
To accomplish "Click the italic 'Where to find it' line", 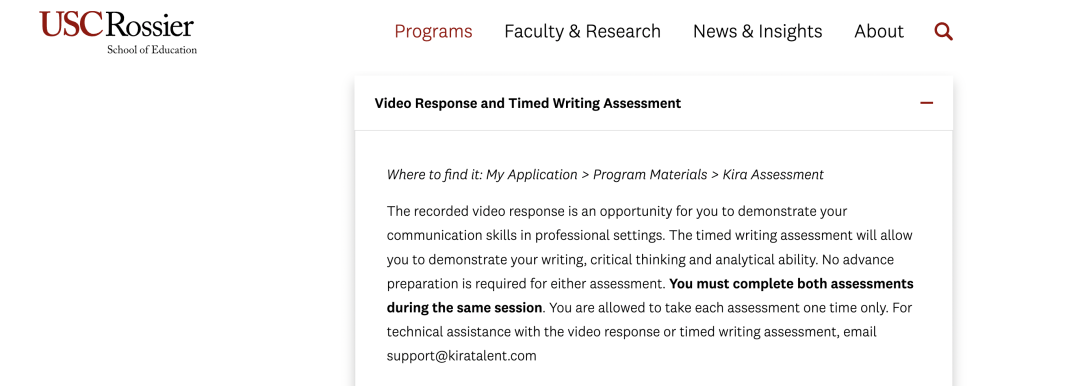I will click(x=605, y=175).
